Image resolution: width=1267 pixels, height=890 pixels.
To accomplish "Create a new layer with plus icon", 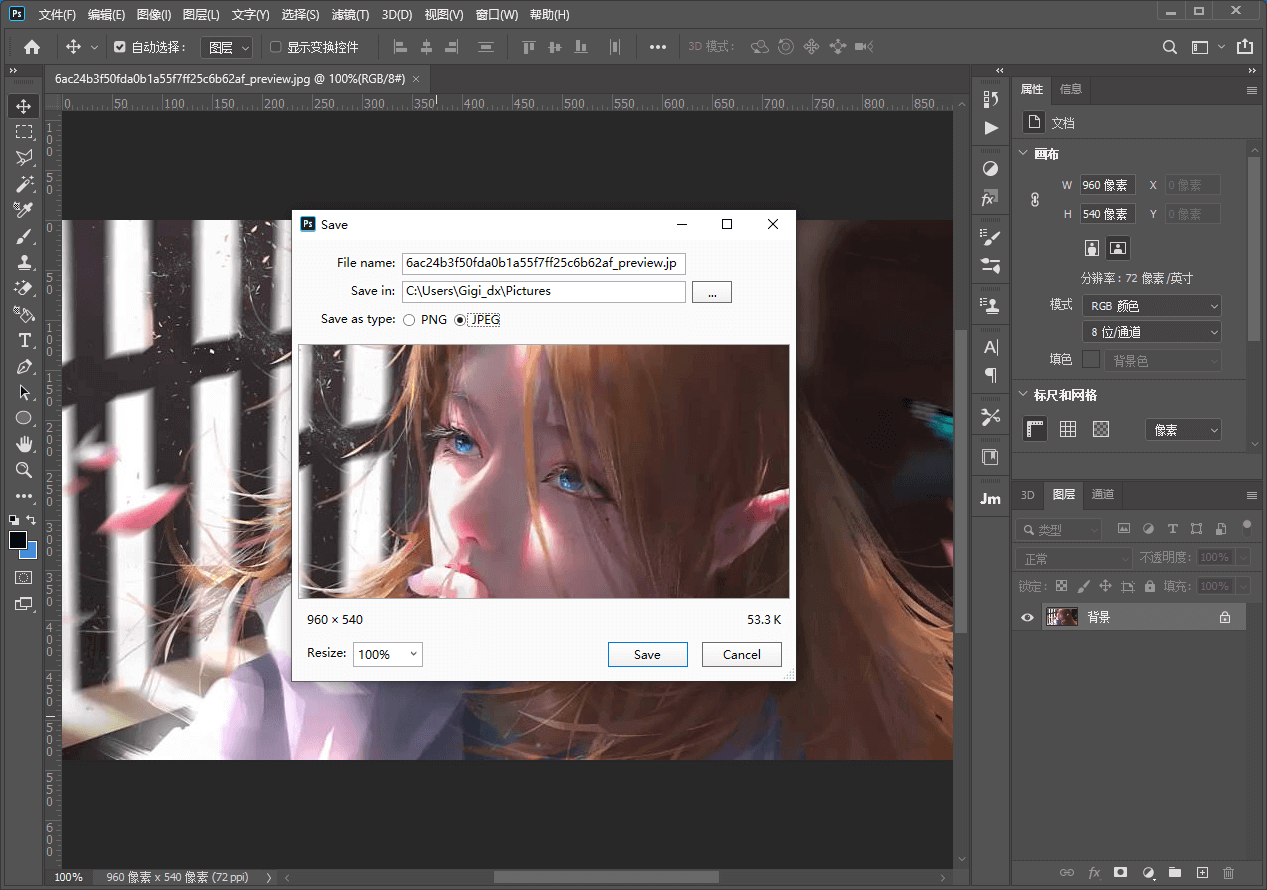I will tap(1203, 873).
